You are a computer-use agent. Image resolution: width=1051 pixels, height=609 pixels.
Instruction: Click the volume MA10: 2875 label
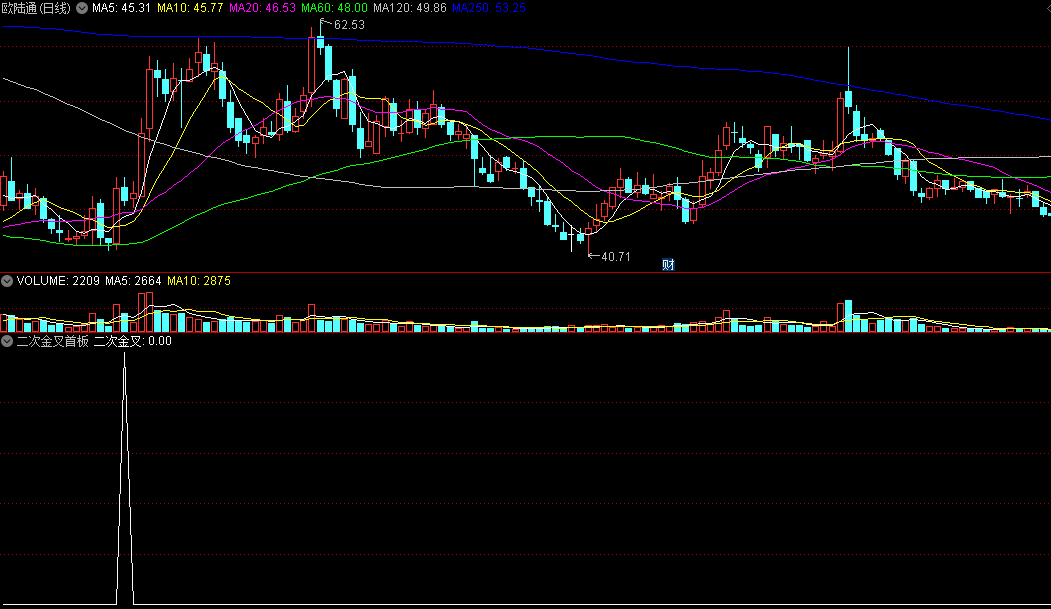199,281
